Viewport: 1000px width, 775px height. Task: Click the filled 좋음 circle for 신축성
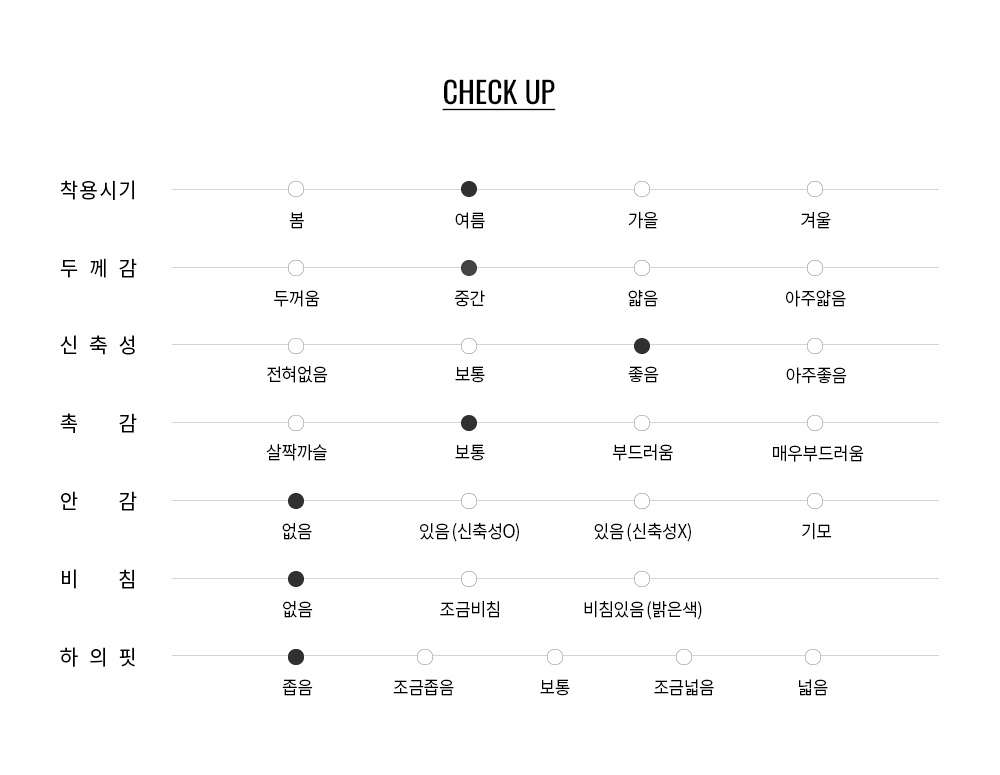coord(642,346)
